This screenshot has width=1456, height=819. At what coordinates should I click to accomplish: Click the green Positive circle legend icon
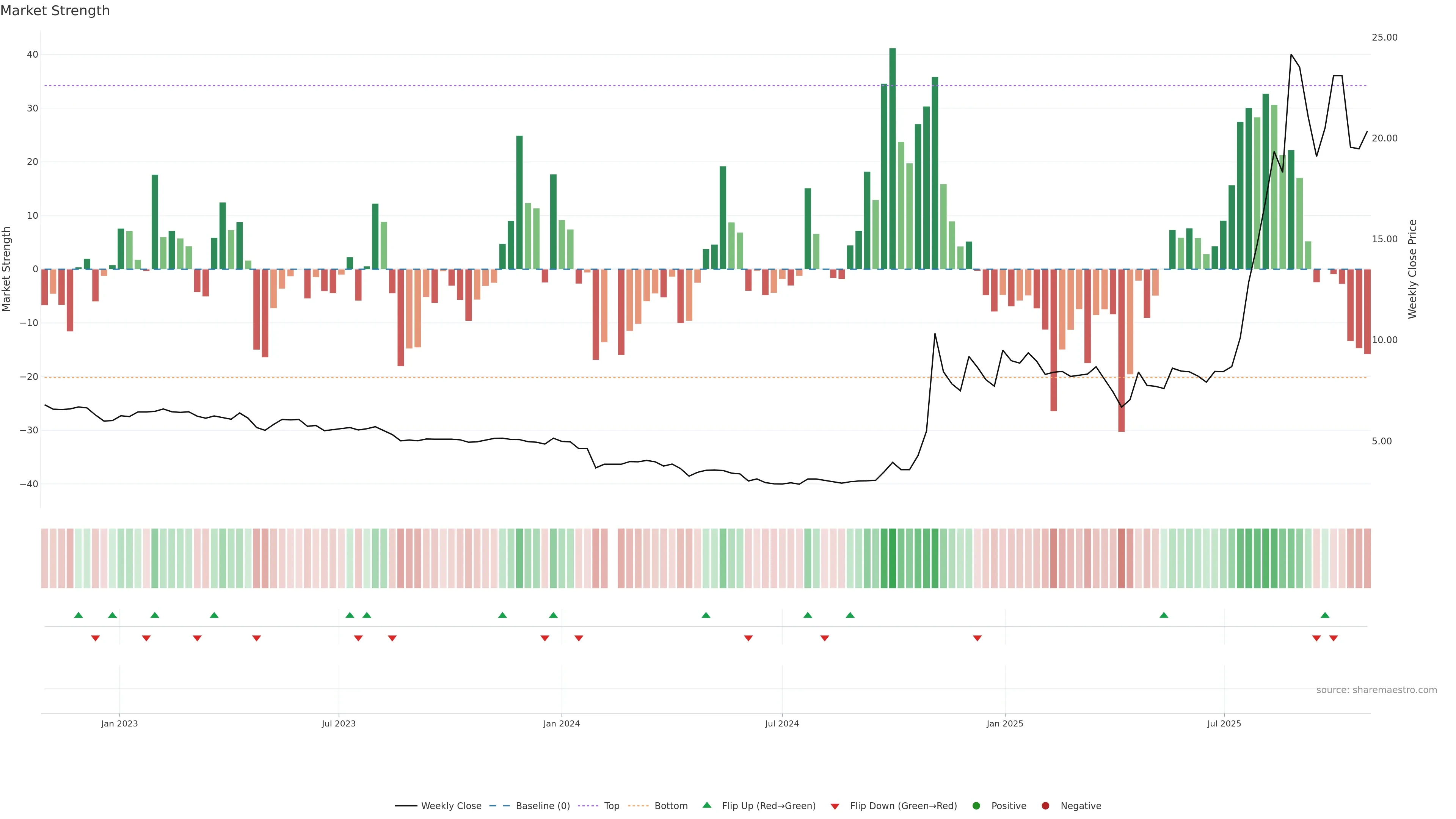pos(976,806)
